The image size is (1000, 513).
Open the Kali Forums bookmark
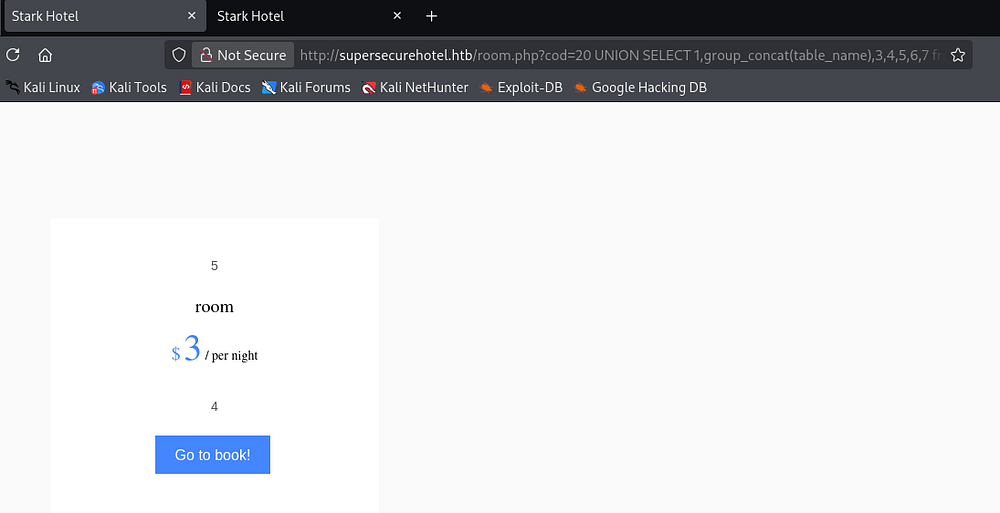[306, 87]
